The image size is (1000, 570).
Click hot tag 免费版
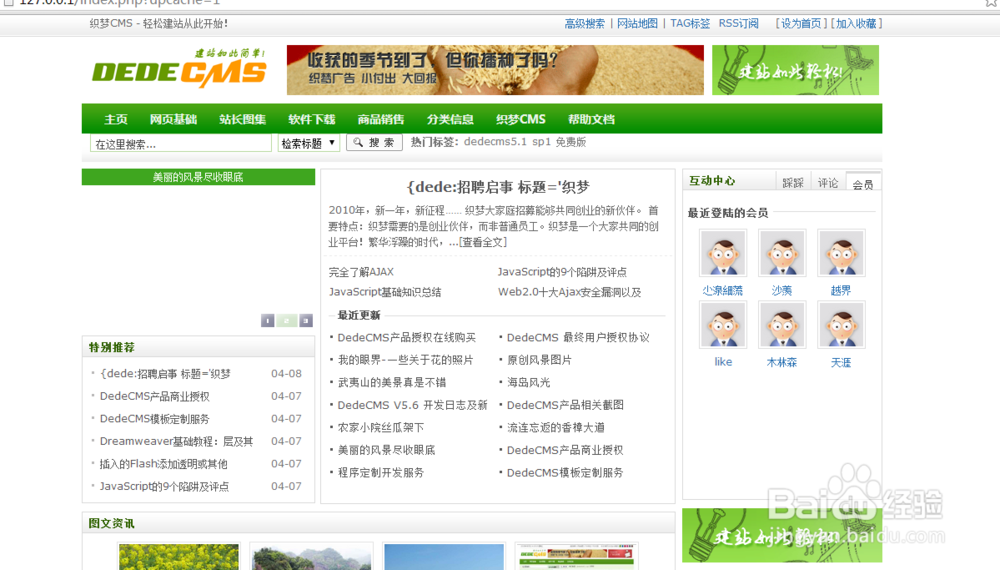pyautogui.click(x=570, y=142)
